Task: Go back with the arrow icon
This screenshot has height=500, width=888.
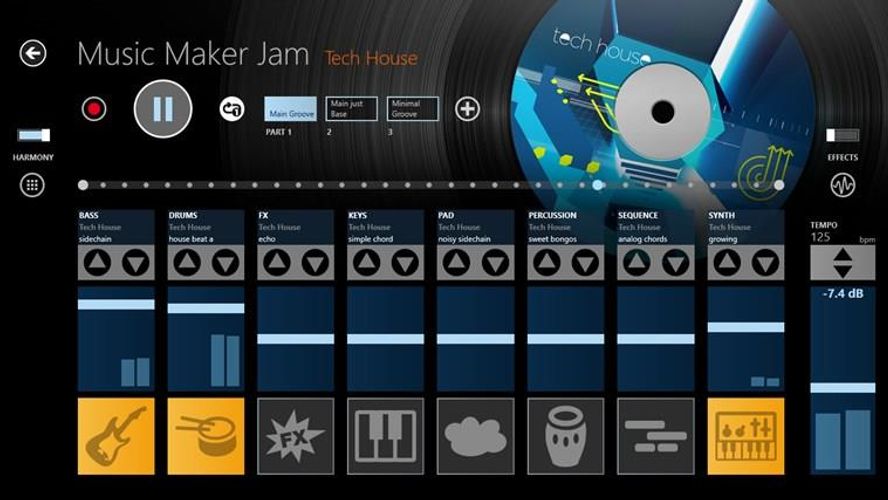Action: tap(33, 54)
